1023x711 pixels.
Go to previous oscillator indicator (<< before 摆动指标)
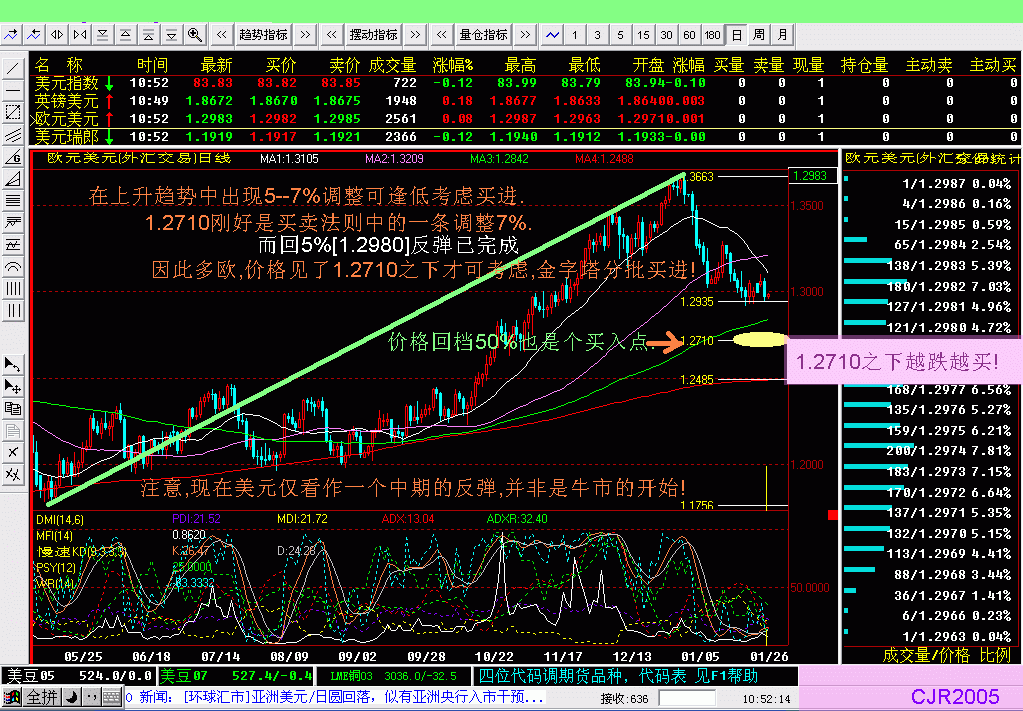[x=332, y=35]
